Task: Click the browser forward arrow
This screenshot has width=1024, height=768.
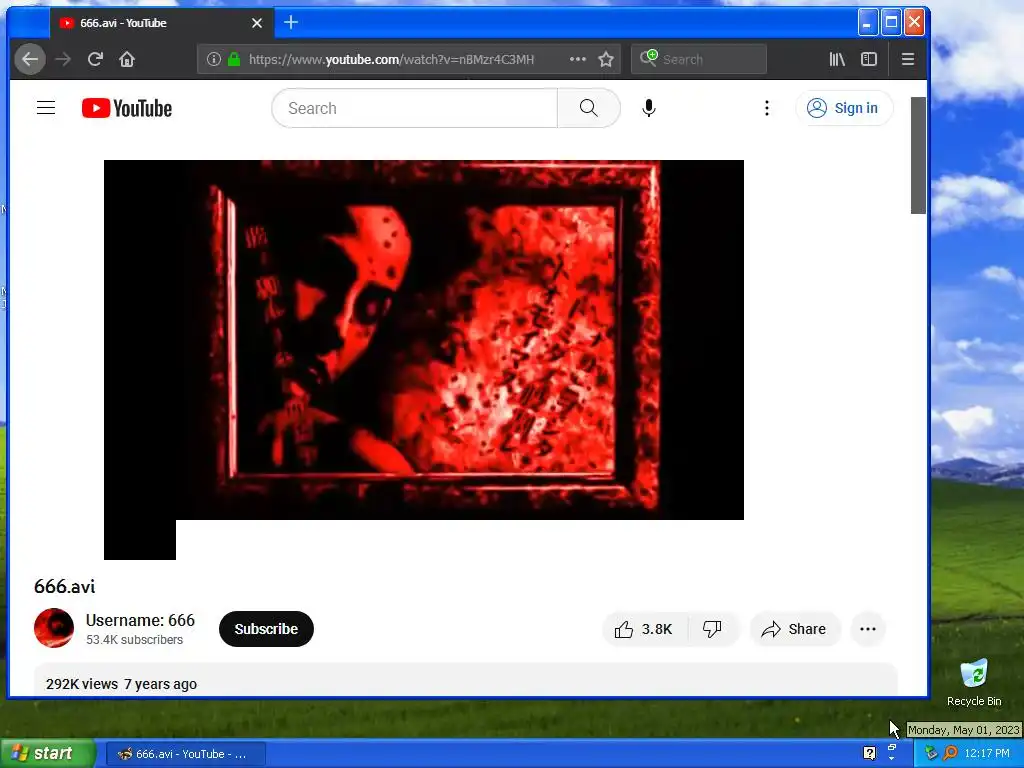Action: tap(63, 59)
